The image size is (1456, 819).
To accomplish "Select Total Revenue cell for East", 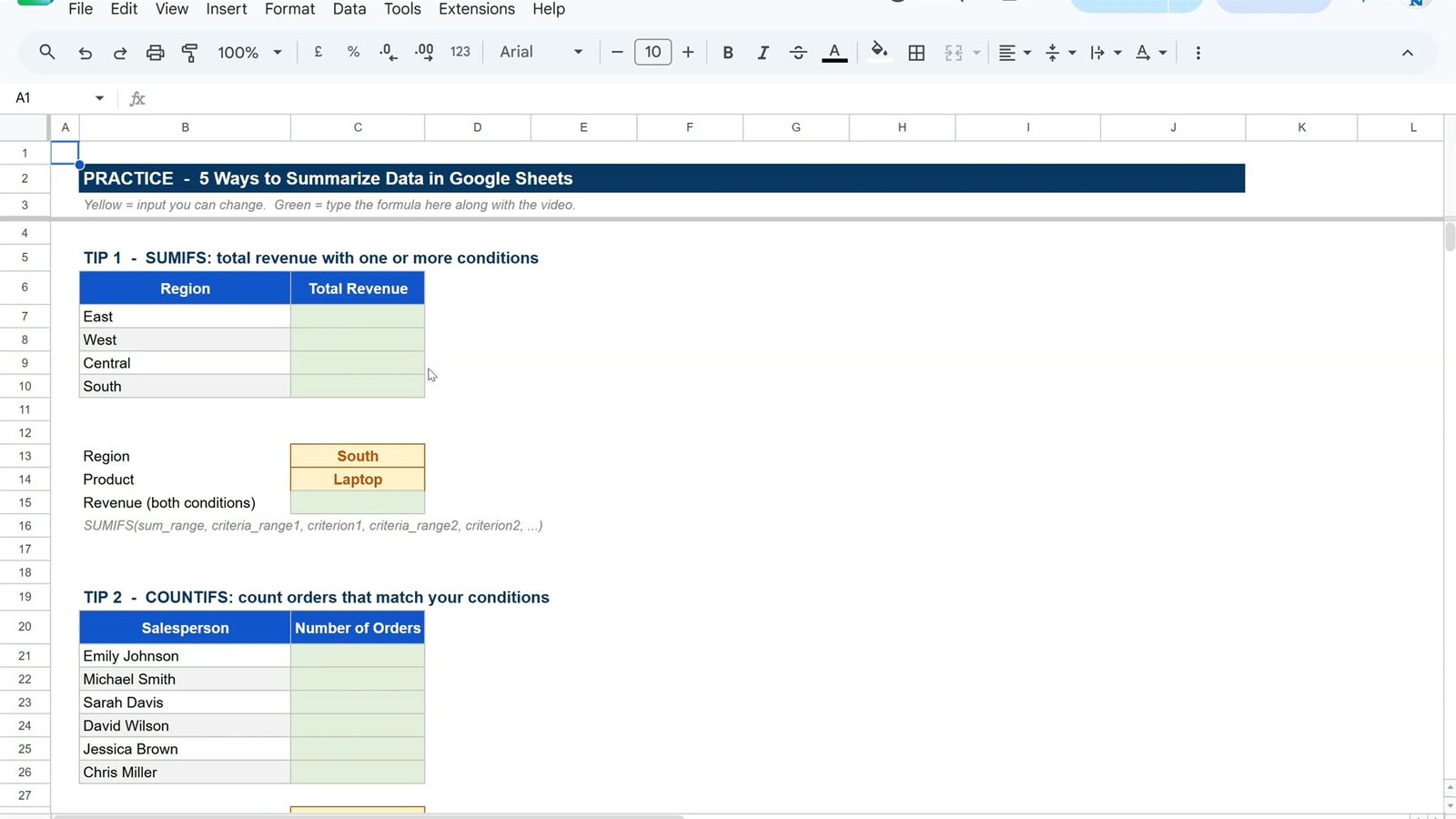I will [x=358, y=316].
